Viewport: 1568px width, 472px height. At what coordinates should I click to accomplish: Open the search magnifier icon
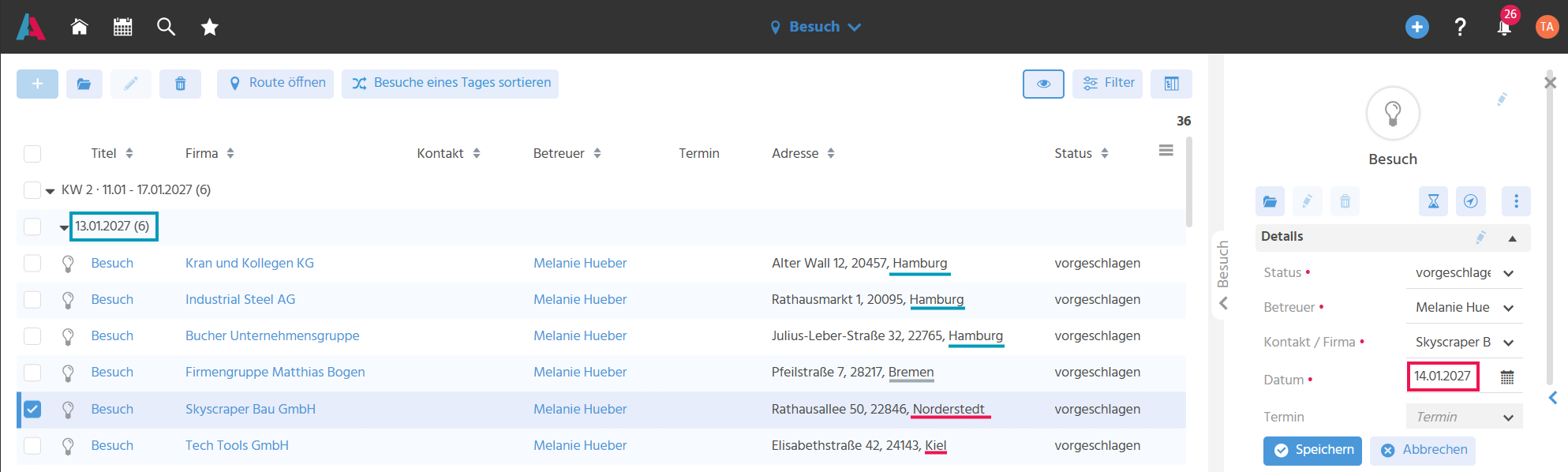(x=166, y=27)
